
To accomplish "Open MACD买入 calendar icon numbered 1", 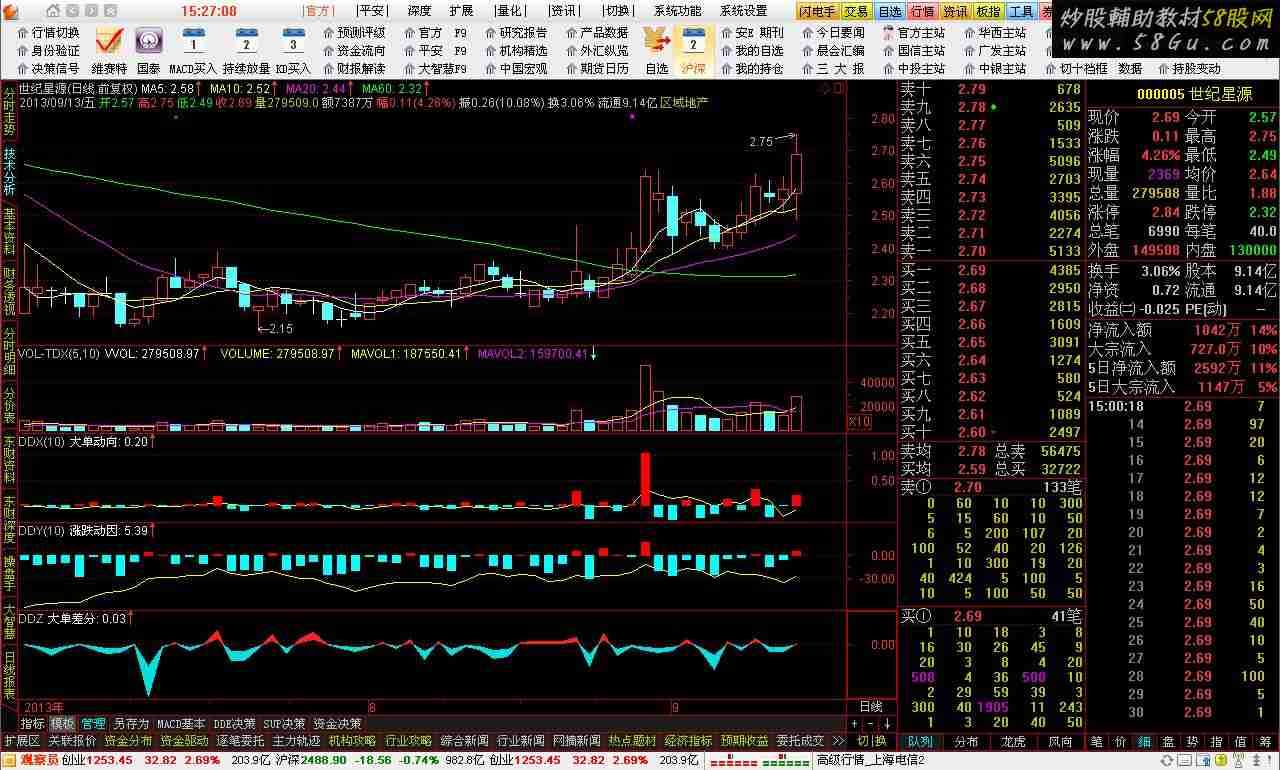I will click(193, 41).
